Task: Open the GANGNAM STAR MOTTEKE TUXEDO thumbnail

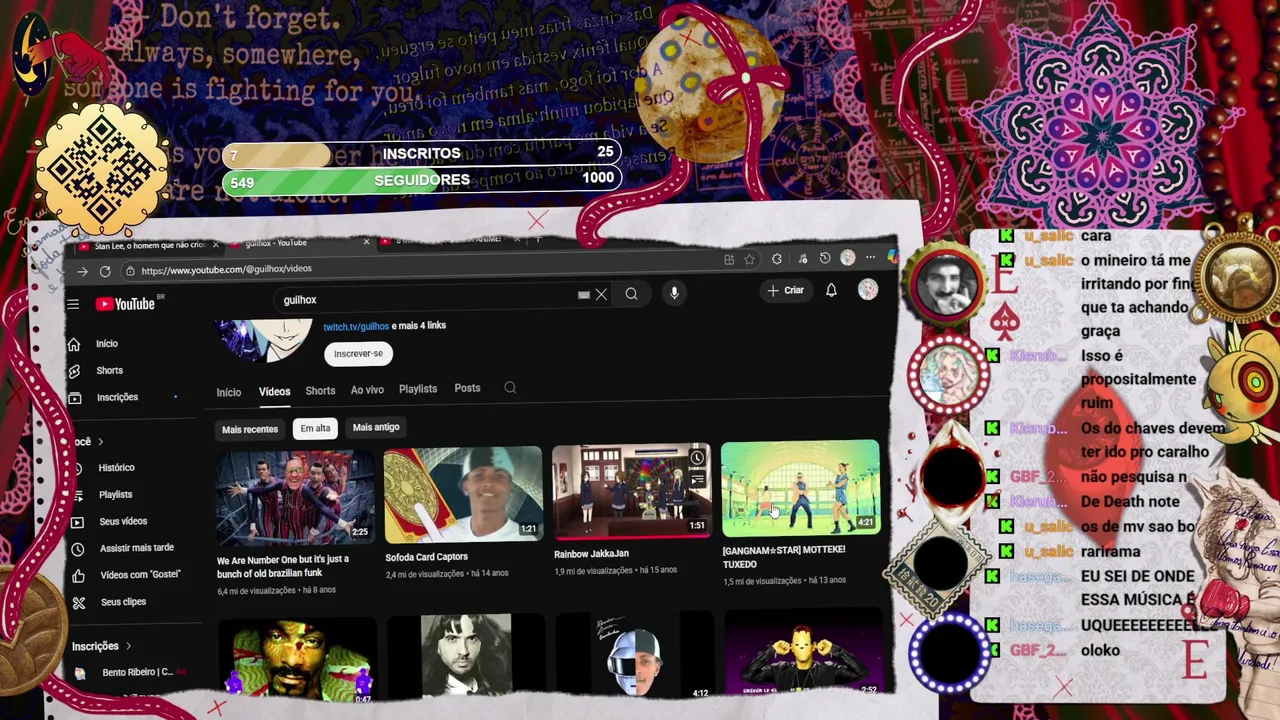Action: [800, 487]
